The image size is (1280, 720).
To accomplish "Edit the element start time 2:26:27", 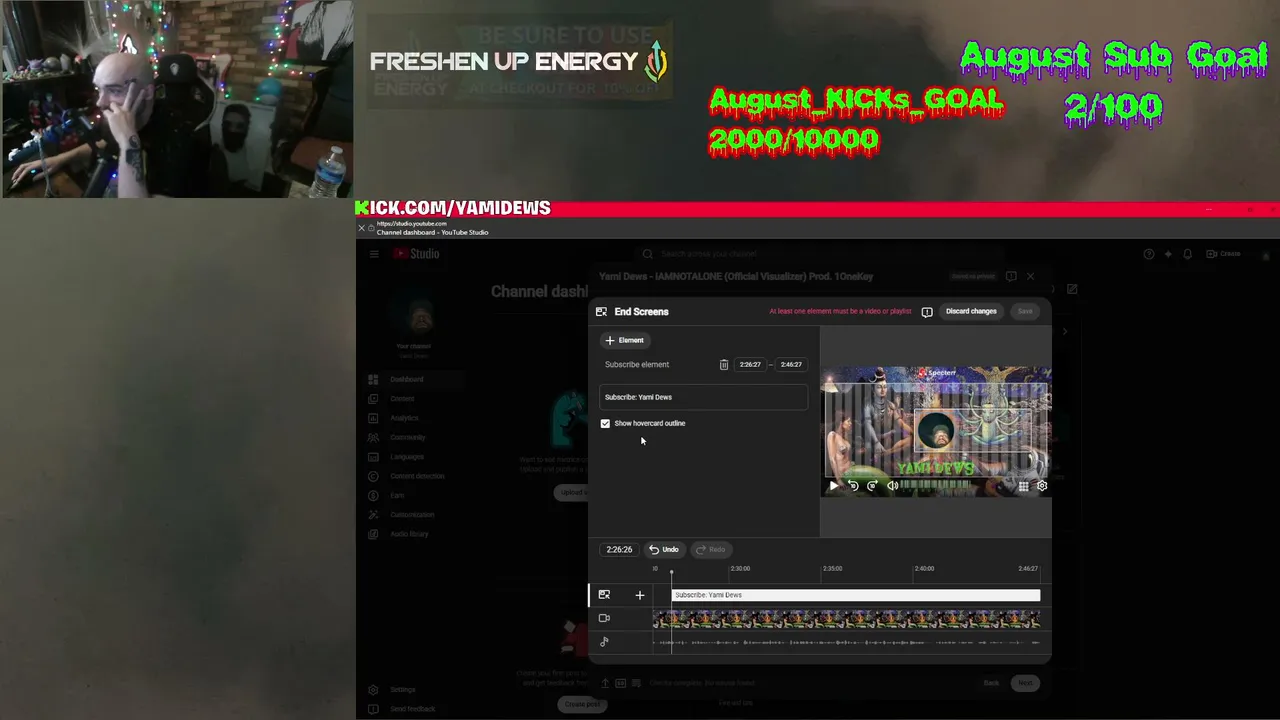I will click(750, 365).
